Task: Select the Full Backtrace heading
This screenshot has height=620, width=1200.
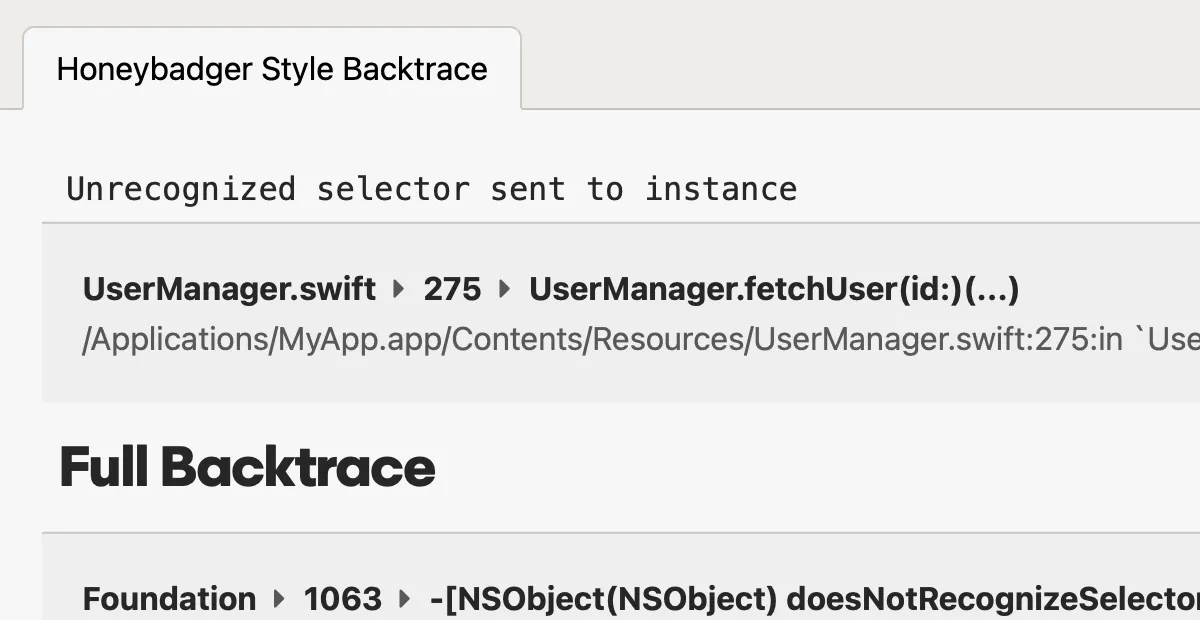Action: tap(246, 466)
